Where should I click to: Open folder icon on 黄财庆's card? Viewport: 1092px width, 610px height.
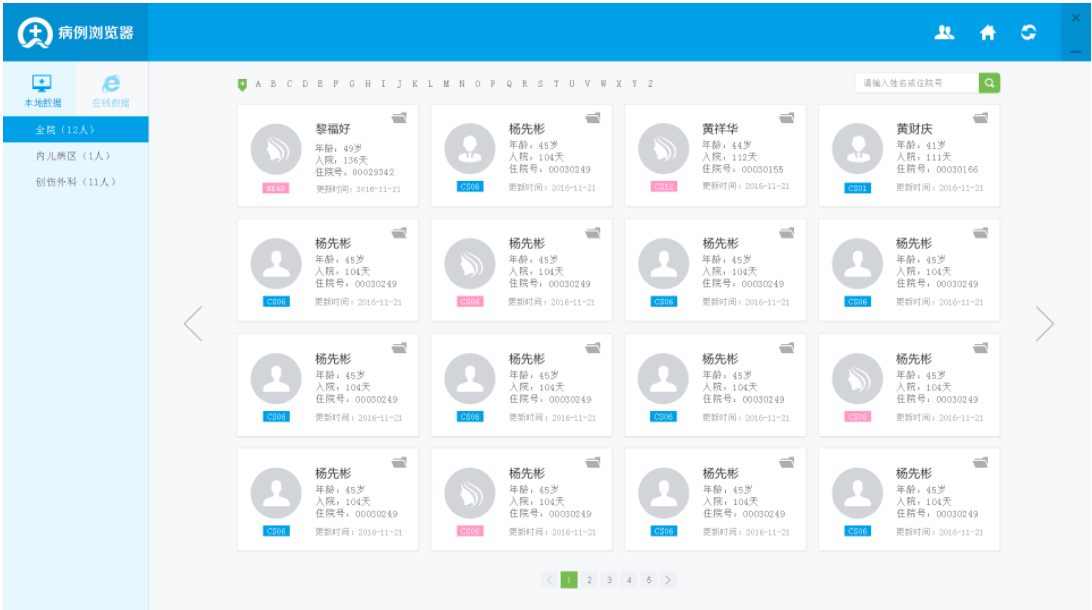click(981, 118)
